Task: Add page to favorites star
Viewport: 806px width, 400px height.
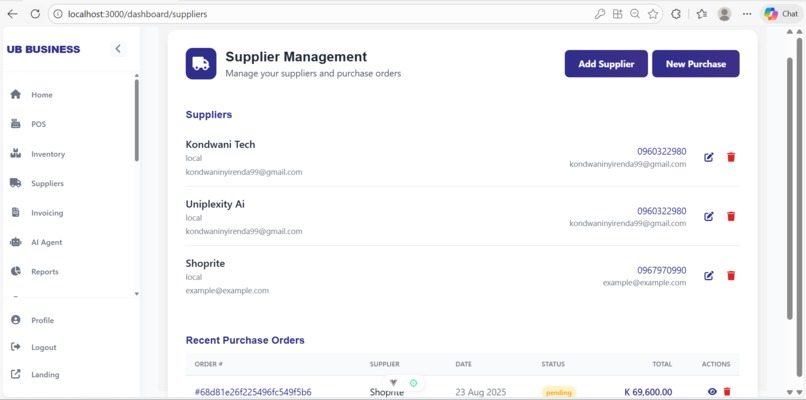Action: pos(653,14)
